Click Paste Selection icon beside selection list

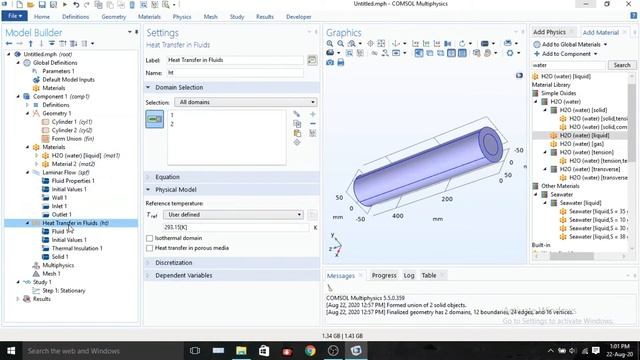pos(297,133)
